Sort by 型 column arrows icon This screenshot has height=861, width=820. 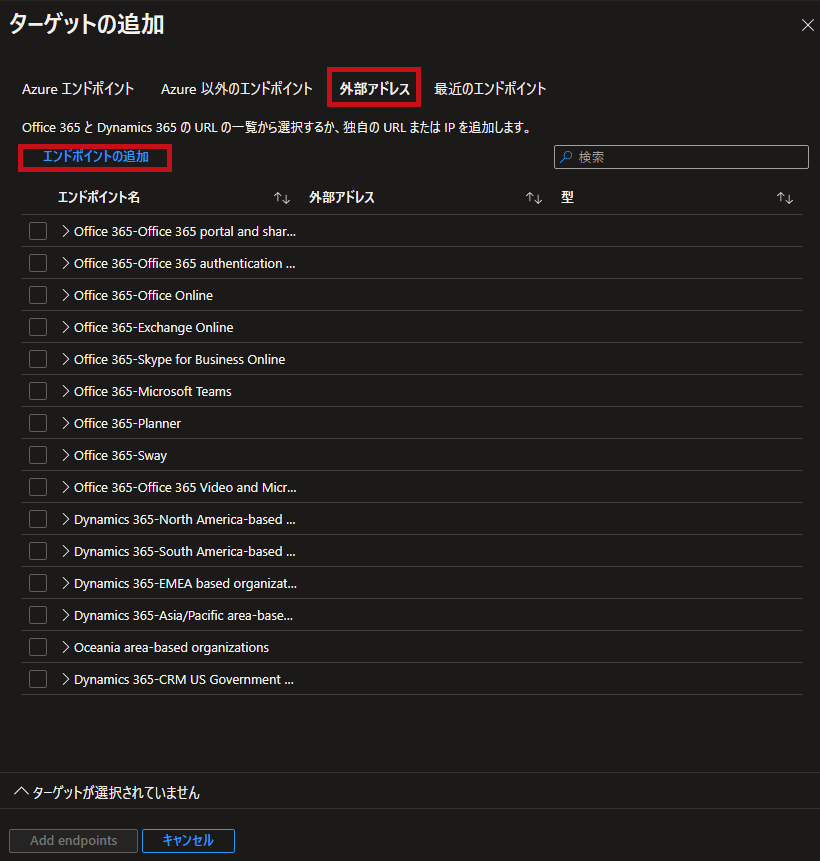785,198
